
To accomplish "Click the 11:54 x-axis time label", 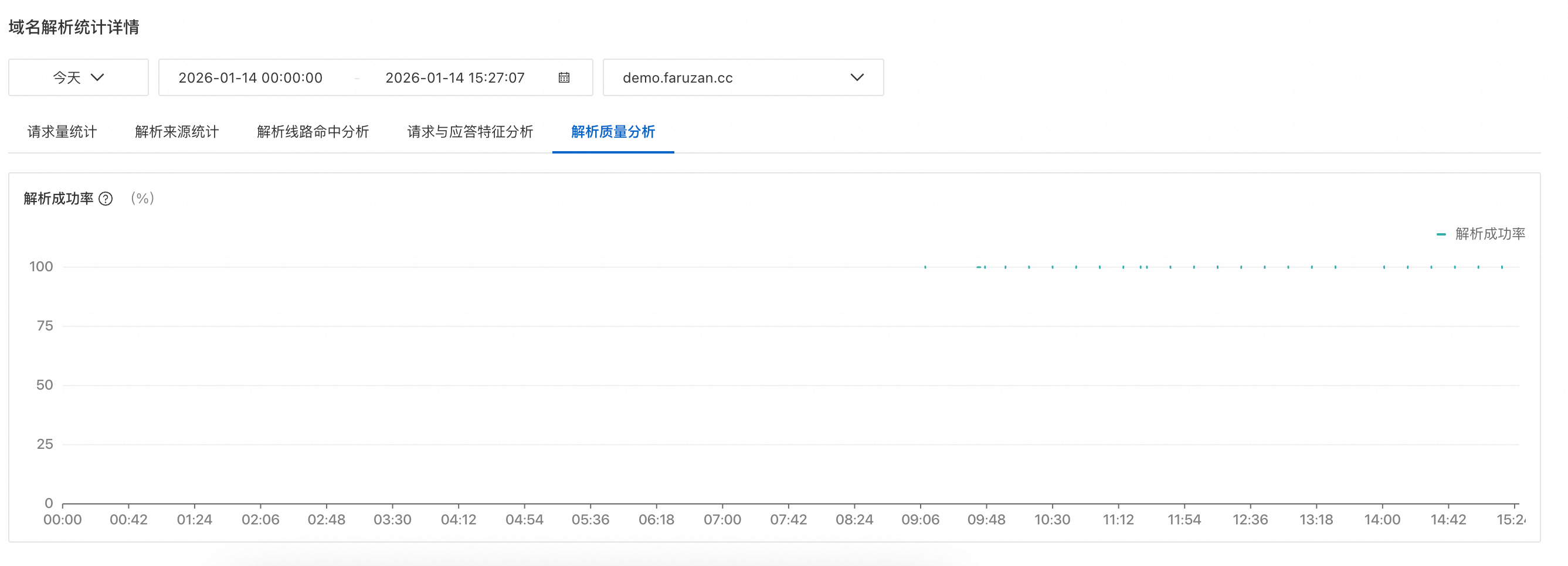I will [1185, 520].
